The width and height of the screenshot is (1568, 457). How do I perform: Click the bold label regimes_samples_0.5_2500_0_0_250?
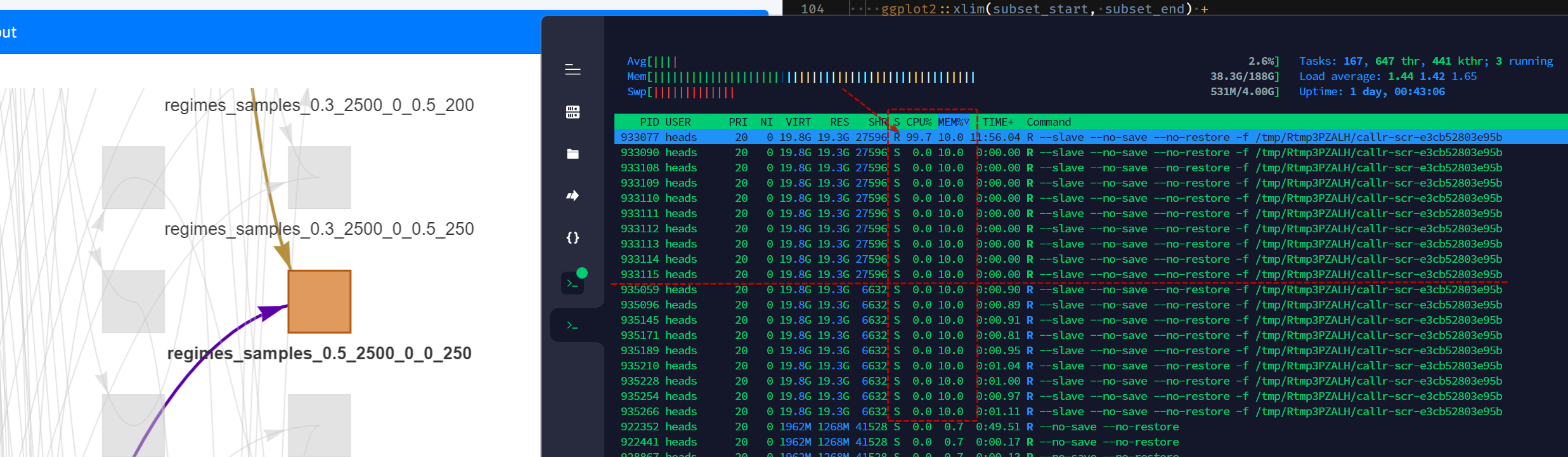(319, 354)
